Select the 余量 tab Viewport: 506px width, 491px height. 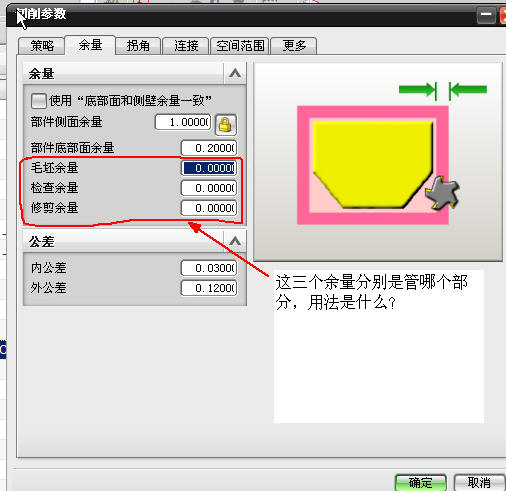point(90,45)
